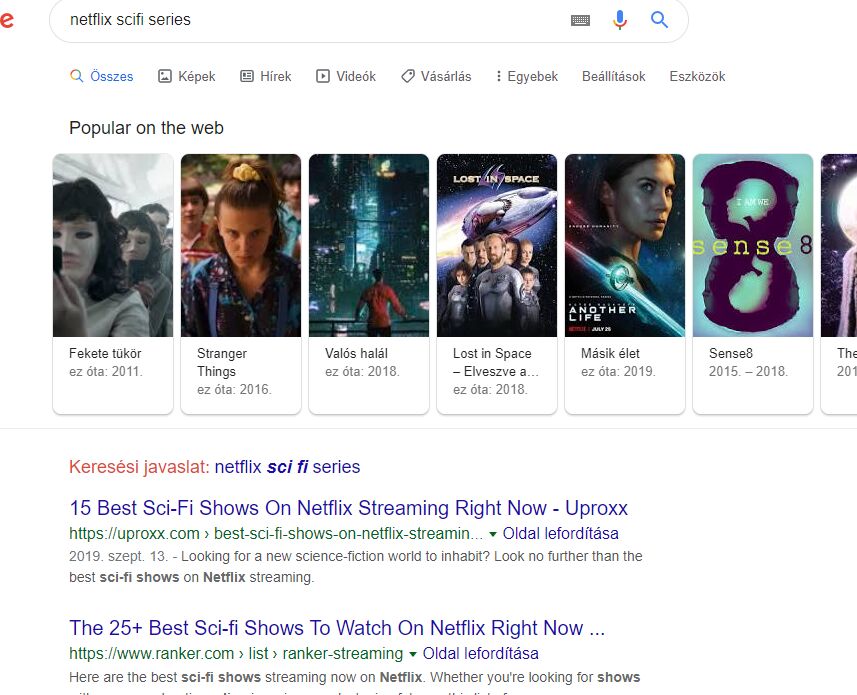Click 'ez óta: 2019.' under Másik élet

tap(618, 372)
